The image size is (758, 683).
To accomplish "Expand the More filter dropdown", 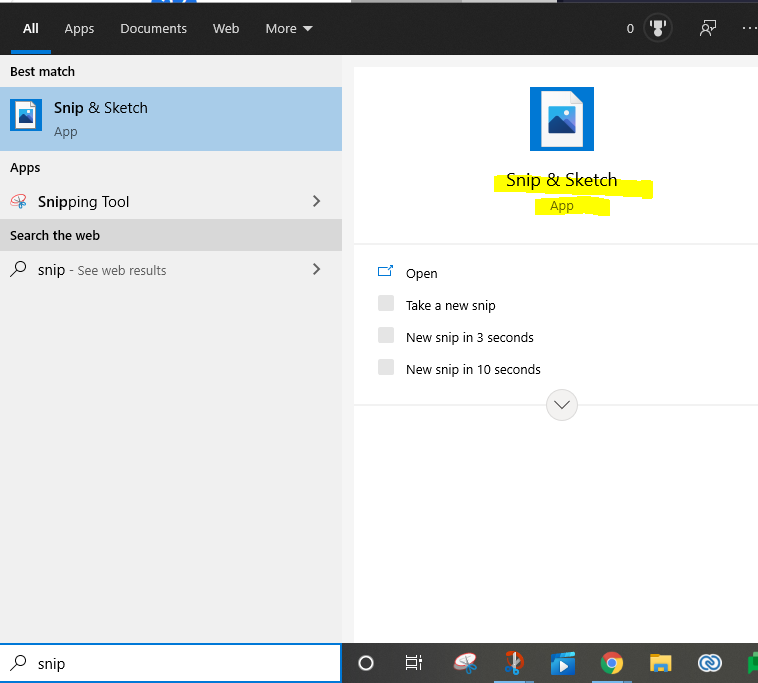I will pyautogui.click(x=289, y=29).
